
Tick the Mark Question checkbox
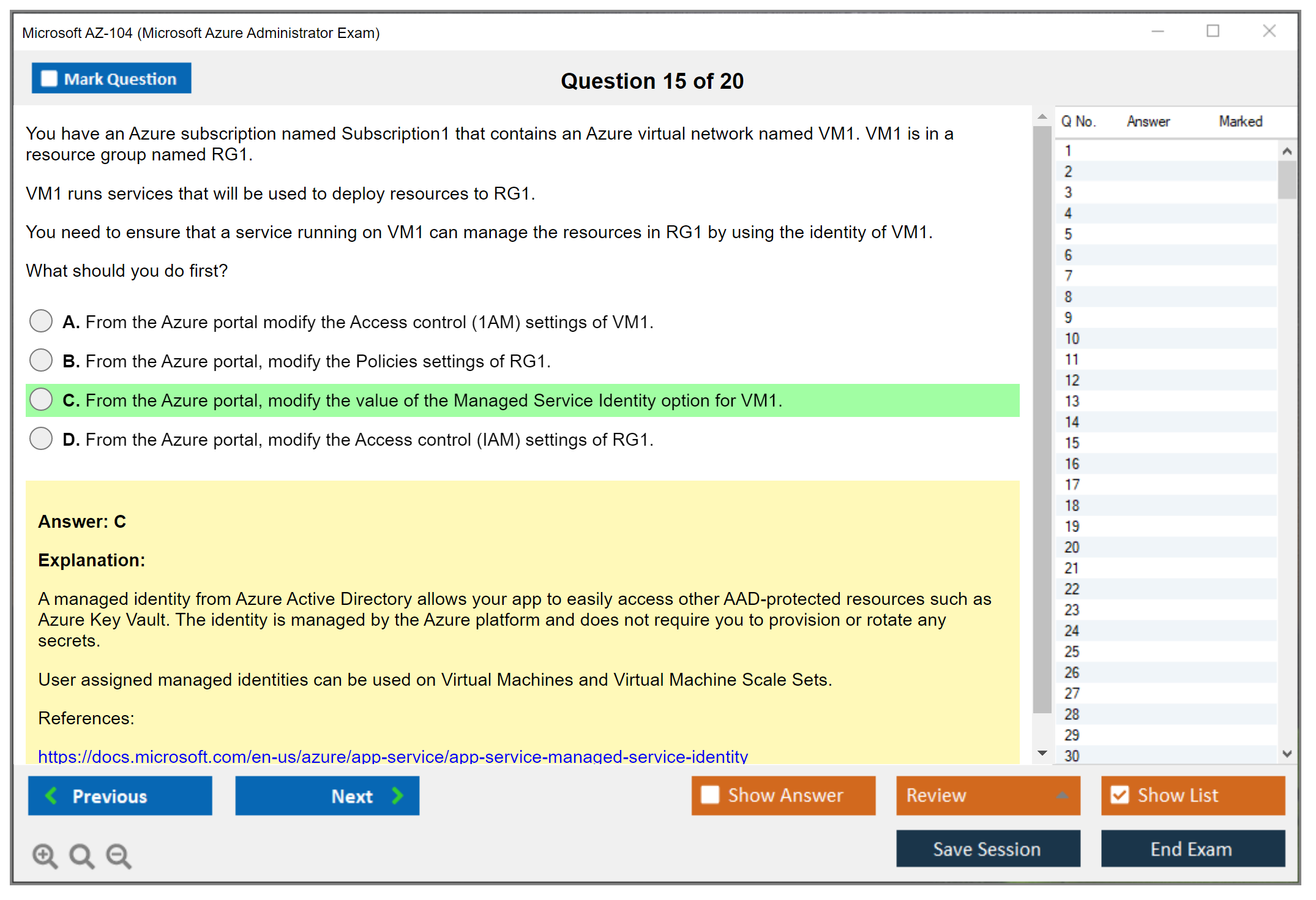coord(49,78)
